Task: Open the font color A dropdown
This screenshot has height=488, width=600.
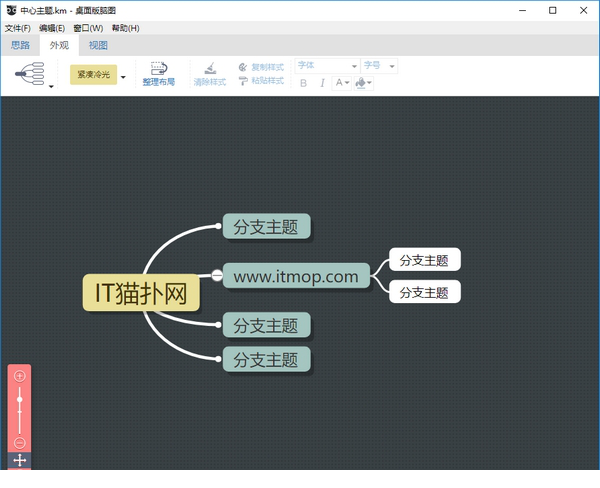Action: point(342,83)
